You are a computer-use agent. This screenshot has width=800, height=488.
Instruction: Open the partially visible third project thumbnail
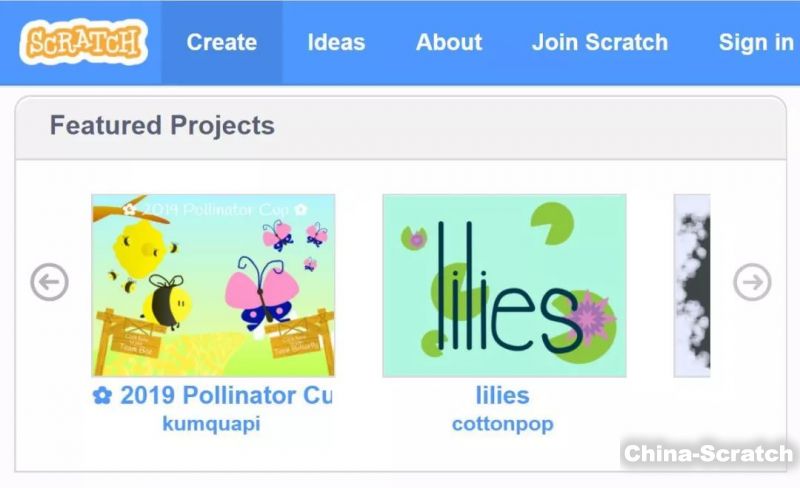tap(691, 285)
